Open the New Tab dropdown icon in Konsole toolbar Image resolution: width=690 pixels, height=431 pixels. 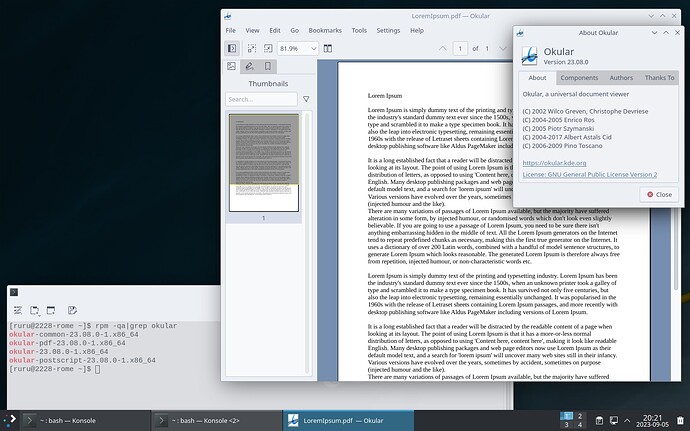click(34, 310)
